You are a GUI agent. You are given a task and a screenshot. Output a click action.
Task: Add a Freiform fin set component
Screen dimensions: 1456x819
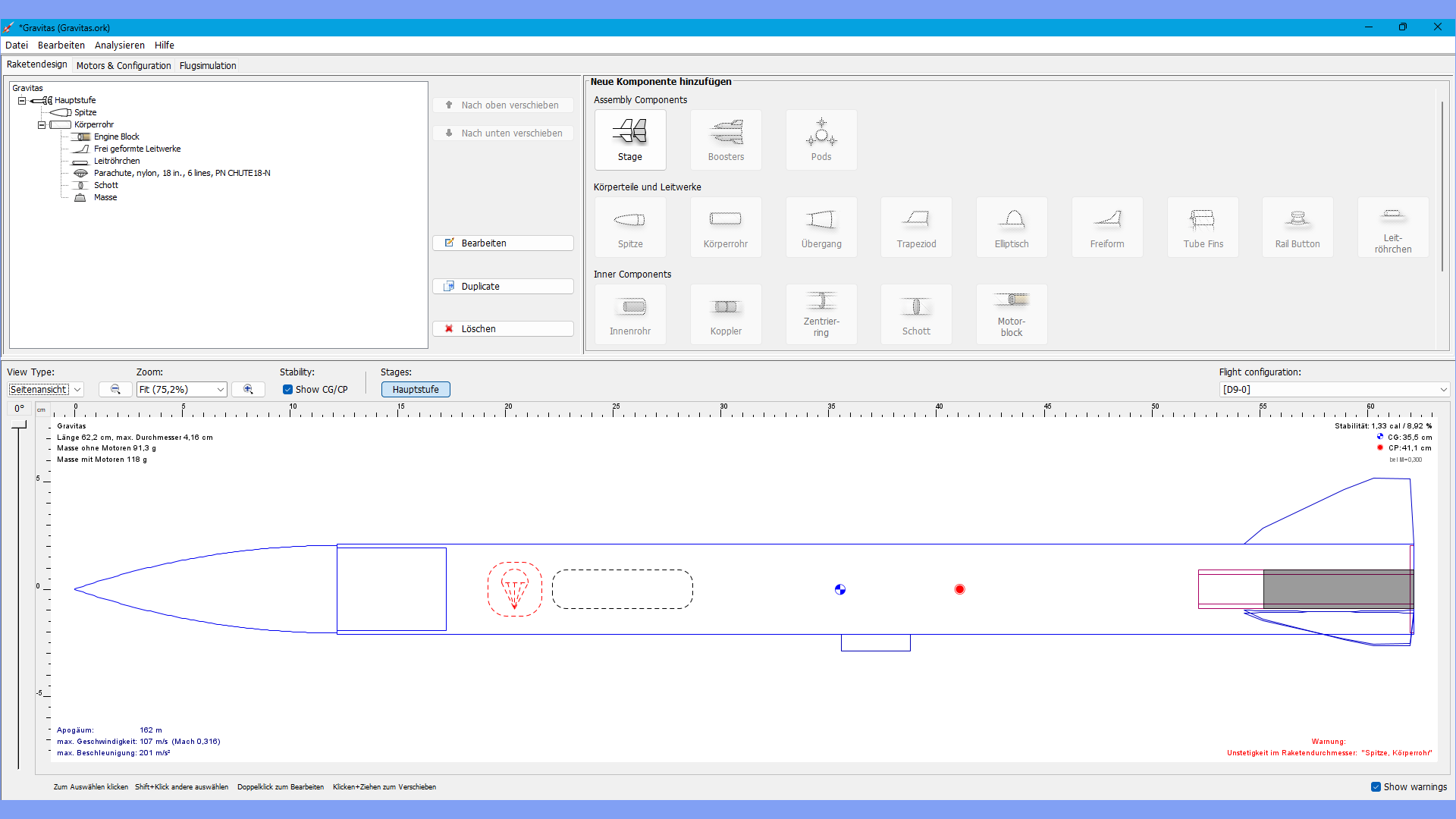pyautogui.click(x=1106, y=227)
